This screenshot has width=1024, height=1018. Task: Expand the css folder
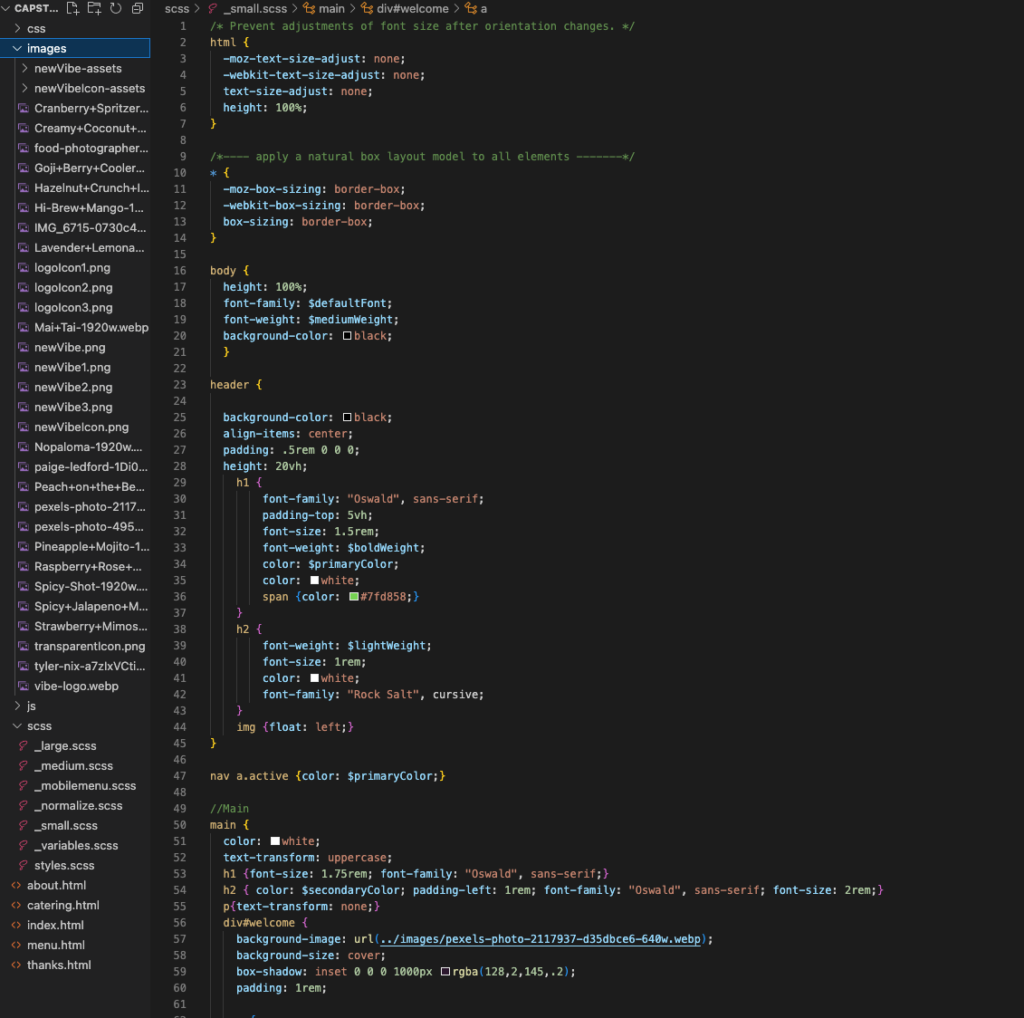pyautogui.click(x=17, y=29)
